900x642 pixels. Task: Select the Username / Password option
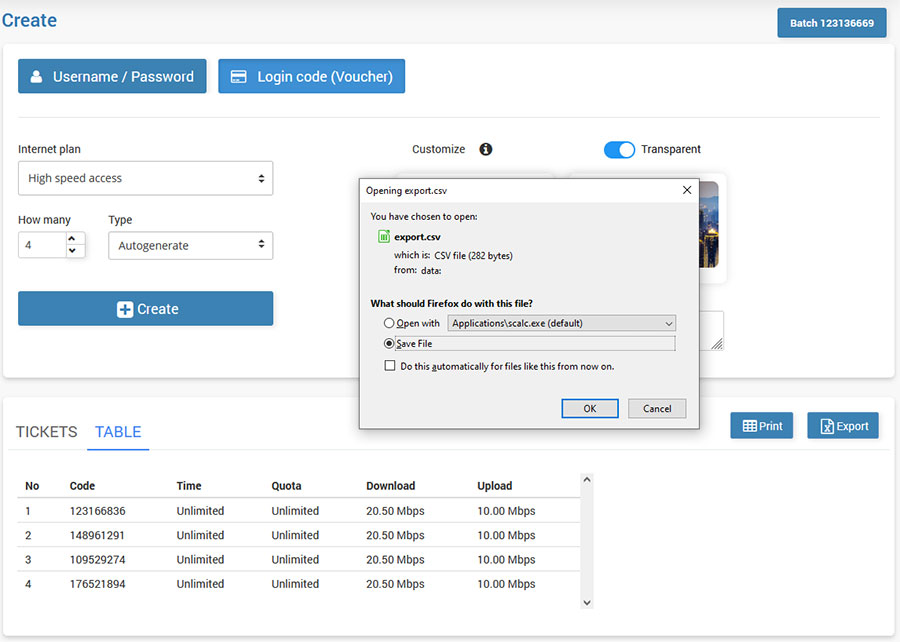point(112,76)
